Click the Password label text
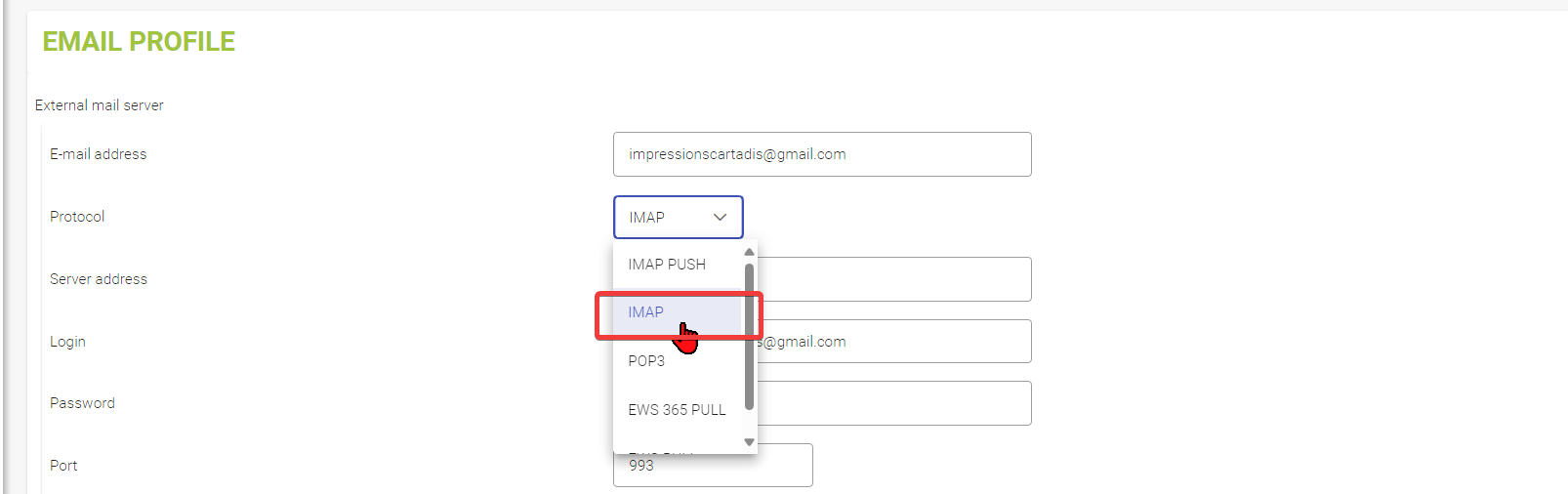Viewport: 1568px width, 494px height. click(x=82, y=403)
